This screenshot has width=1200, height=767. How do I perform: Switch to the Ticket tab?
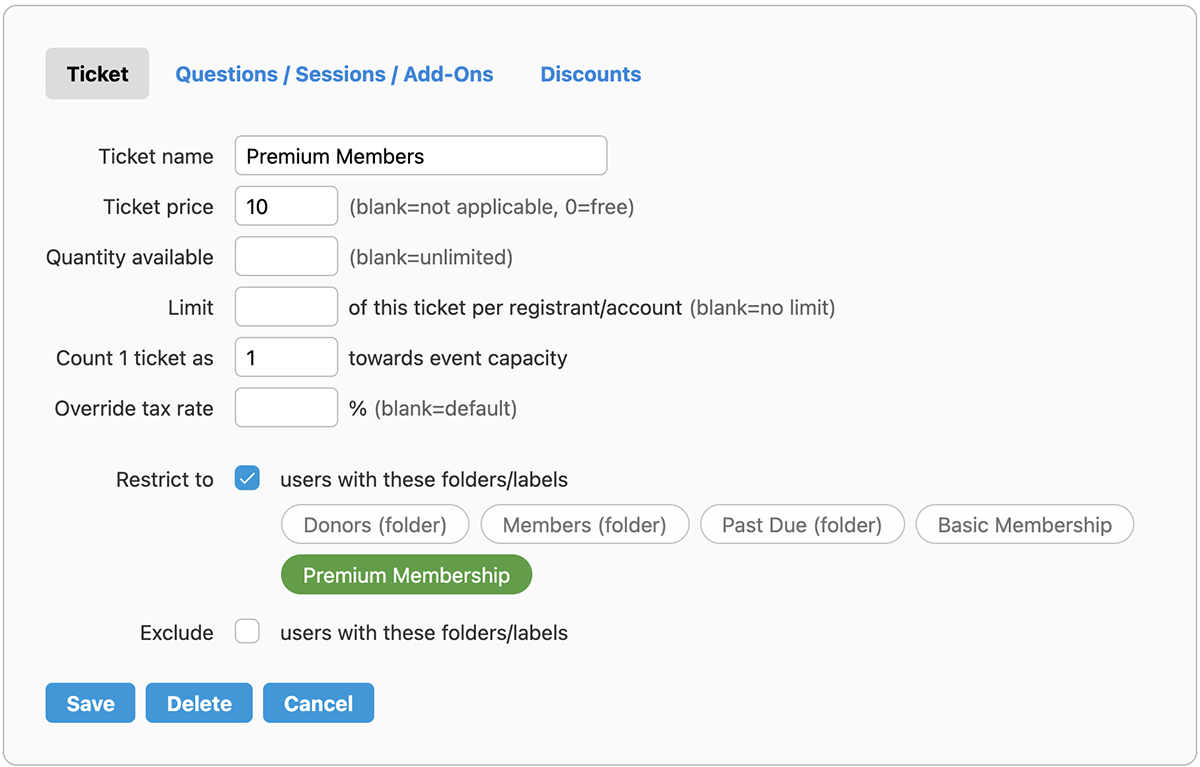97,74
